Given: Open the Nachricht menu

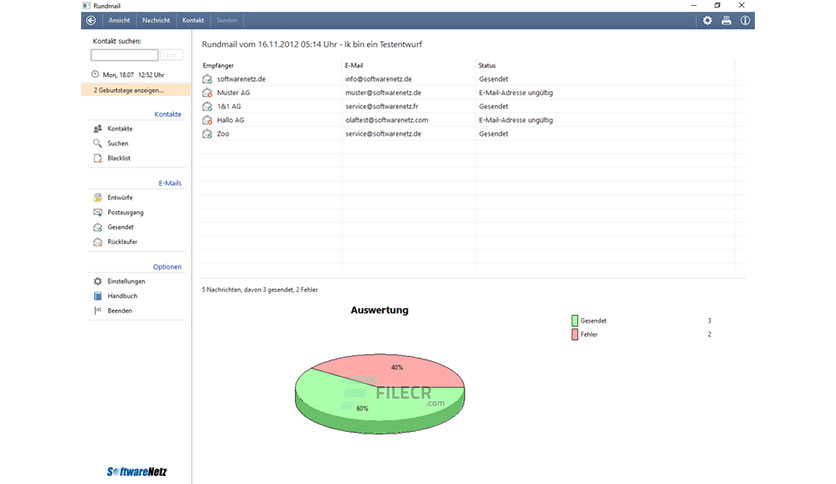Looking at the screenshot, I should (156, 20).
